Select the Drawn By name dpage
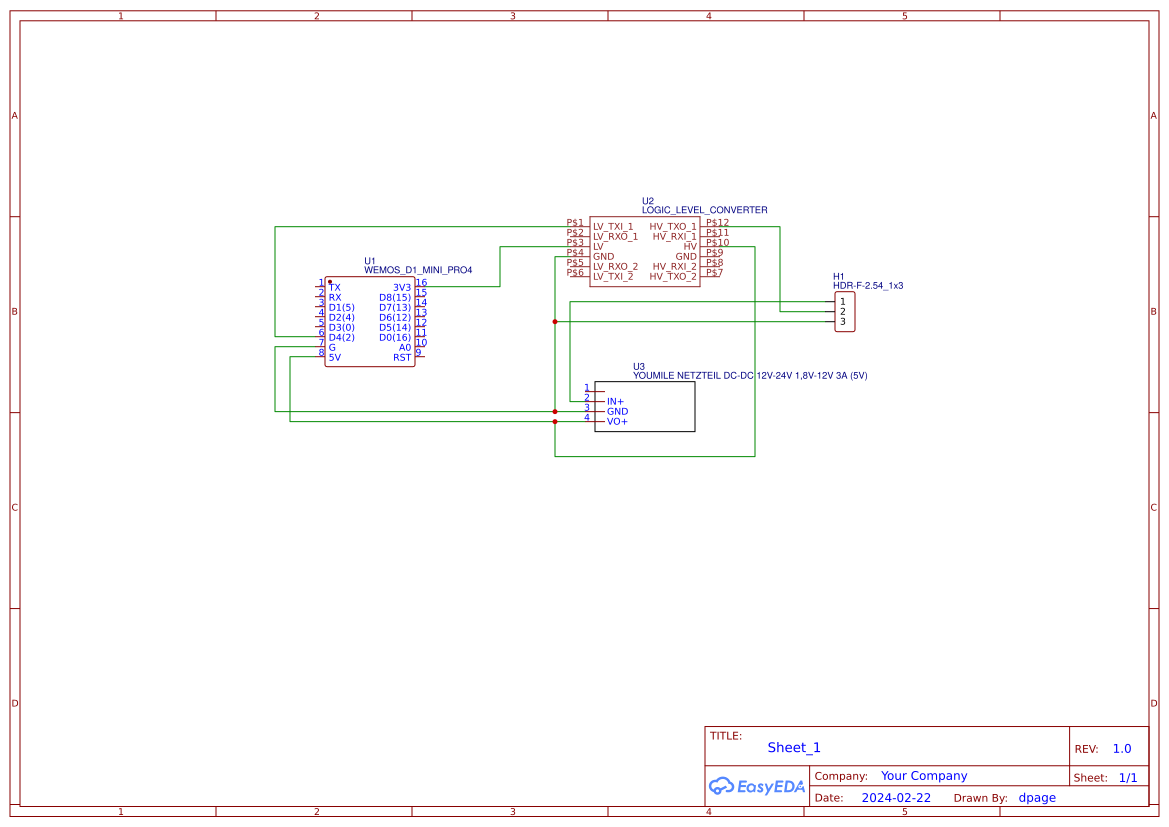 coord(1036,798)
